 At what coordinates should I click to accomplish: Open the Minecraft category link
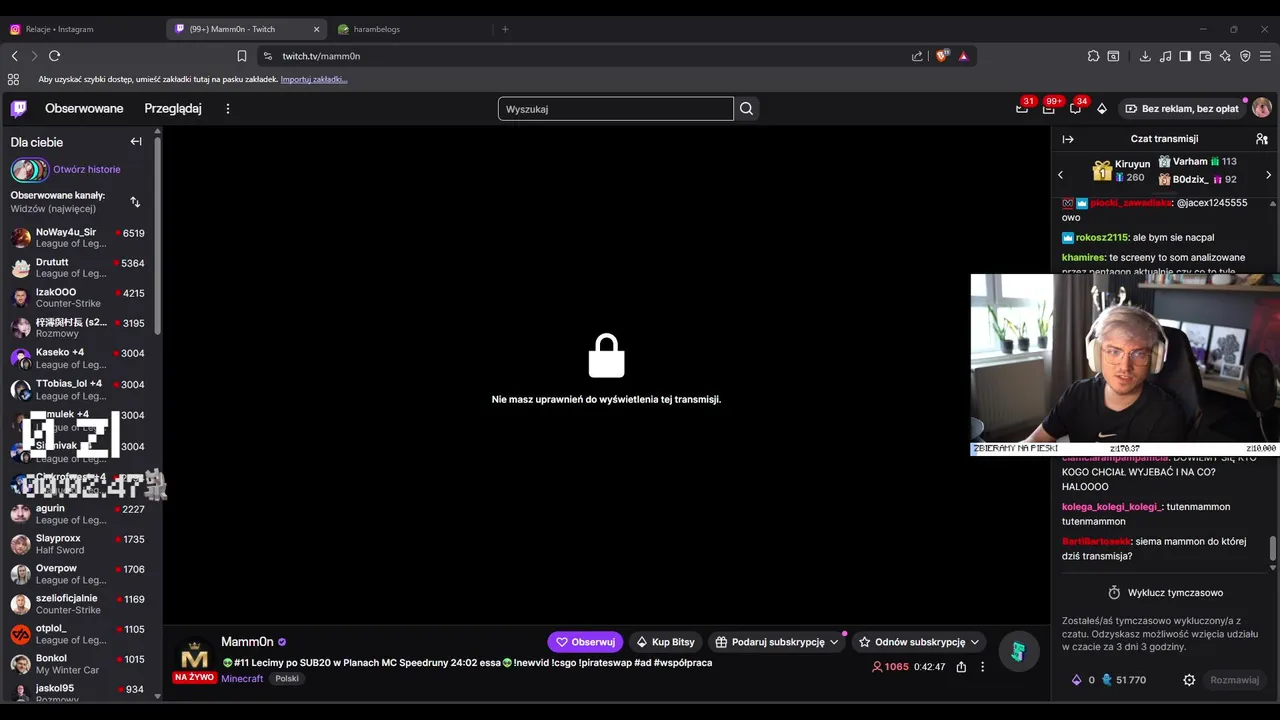tap(242, 678)
